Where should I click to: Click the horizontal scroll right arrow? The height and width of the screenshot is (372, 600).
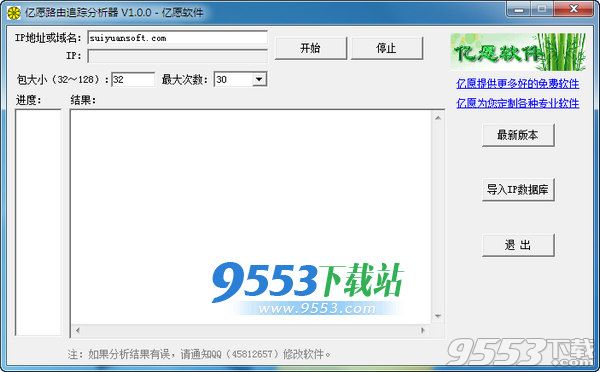(423, 330)
